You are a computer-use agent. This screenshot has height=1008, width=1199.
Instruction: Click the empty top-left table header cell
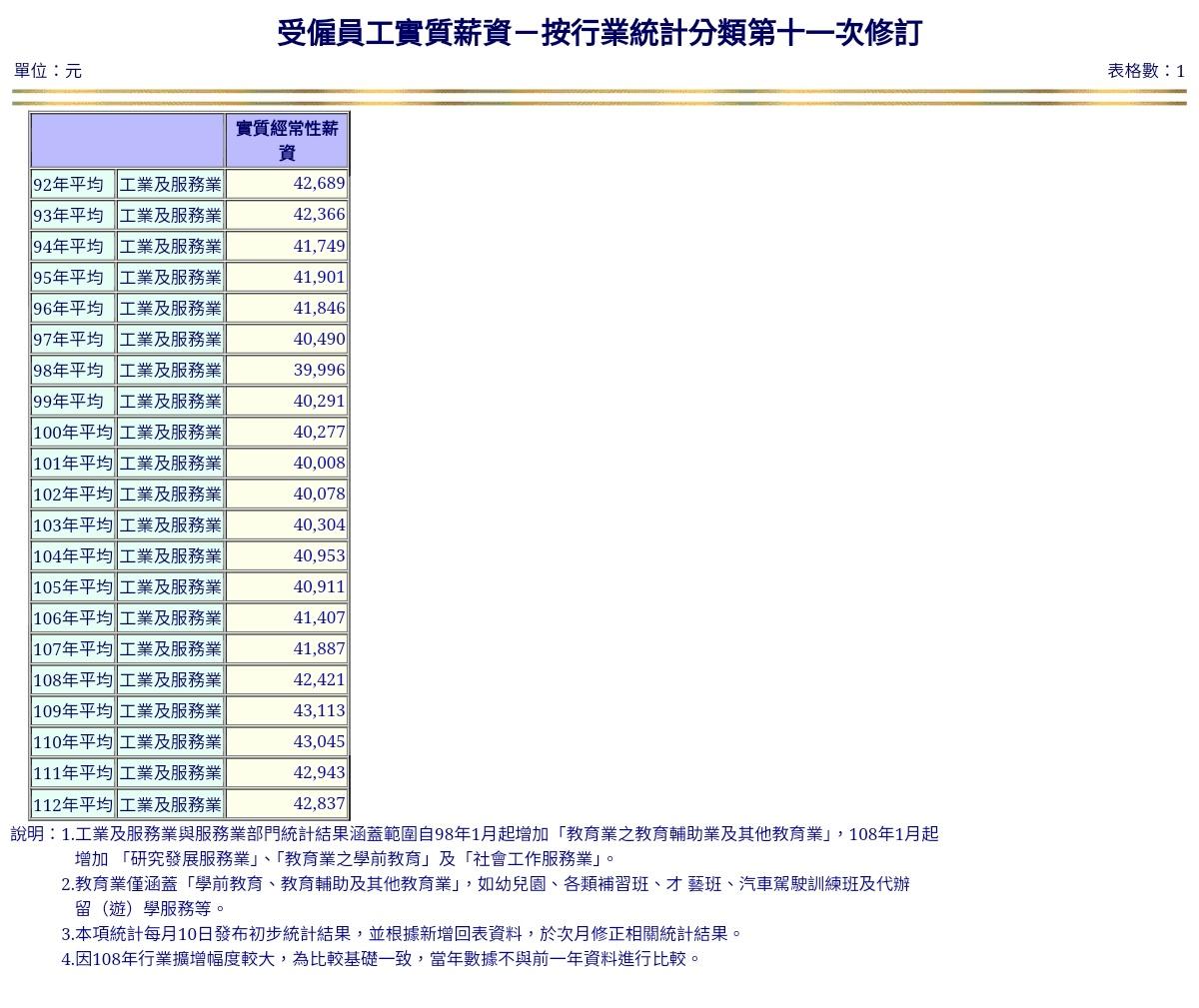pyautogui.click(x=127, y=141)
